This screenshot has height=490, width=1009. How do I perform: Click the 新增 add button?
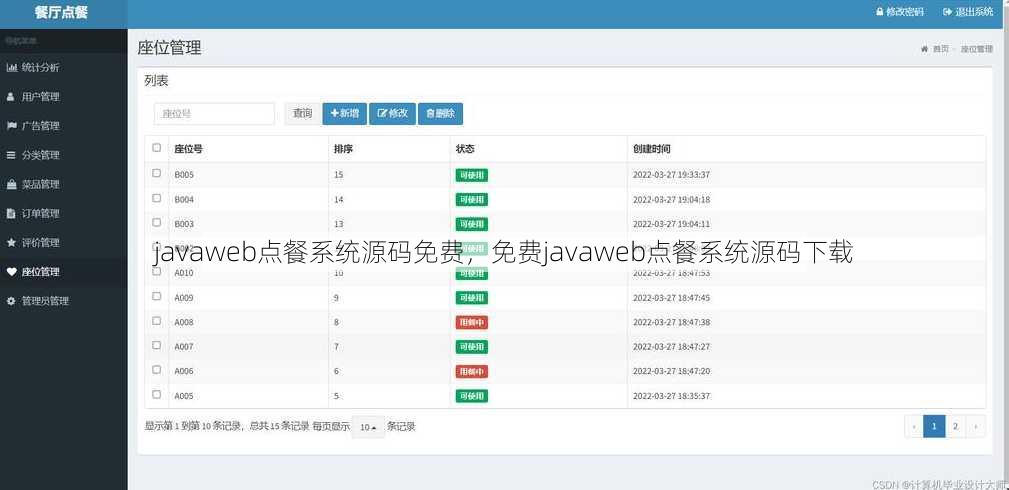point(344,114)
